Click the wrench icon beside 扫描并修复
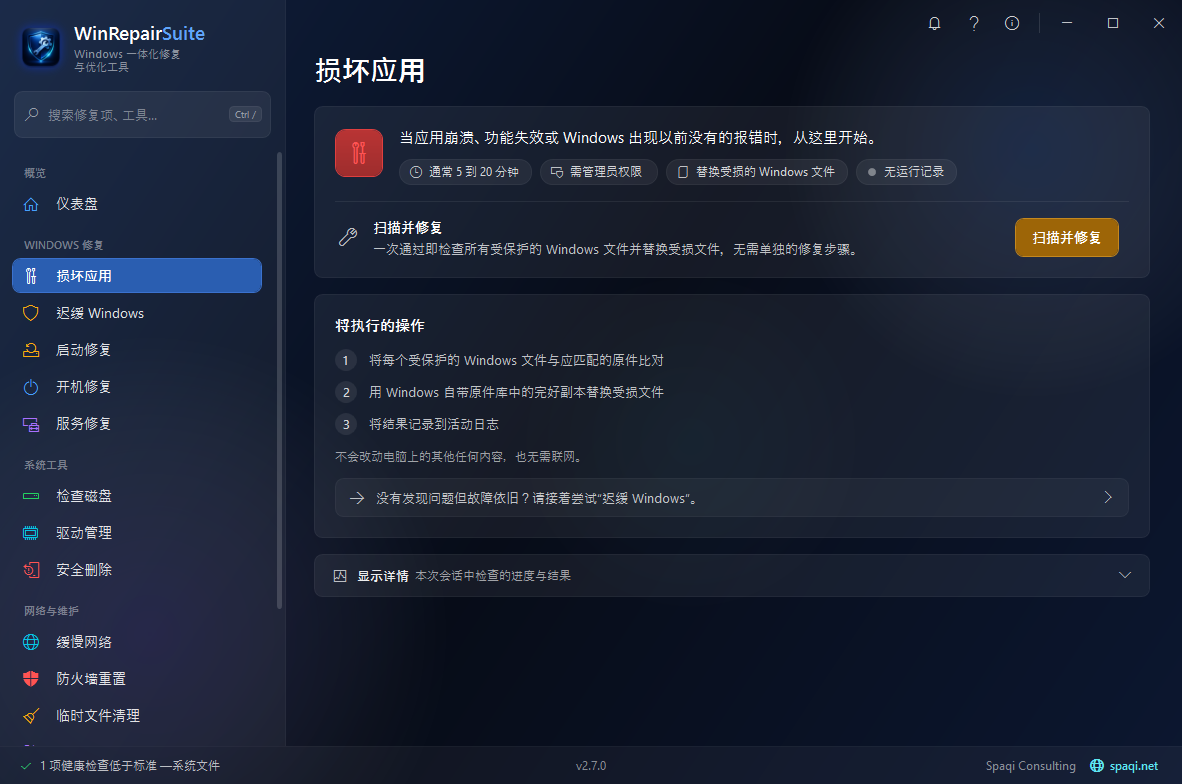This screenshot has width=1182, height=784. pos(348,237)
